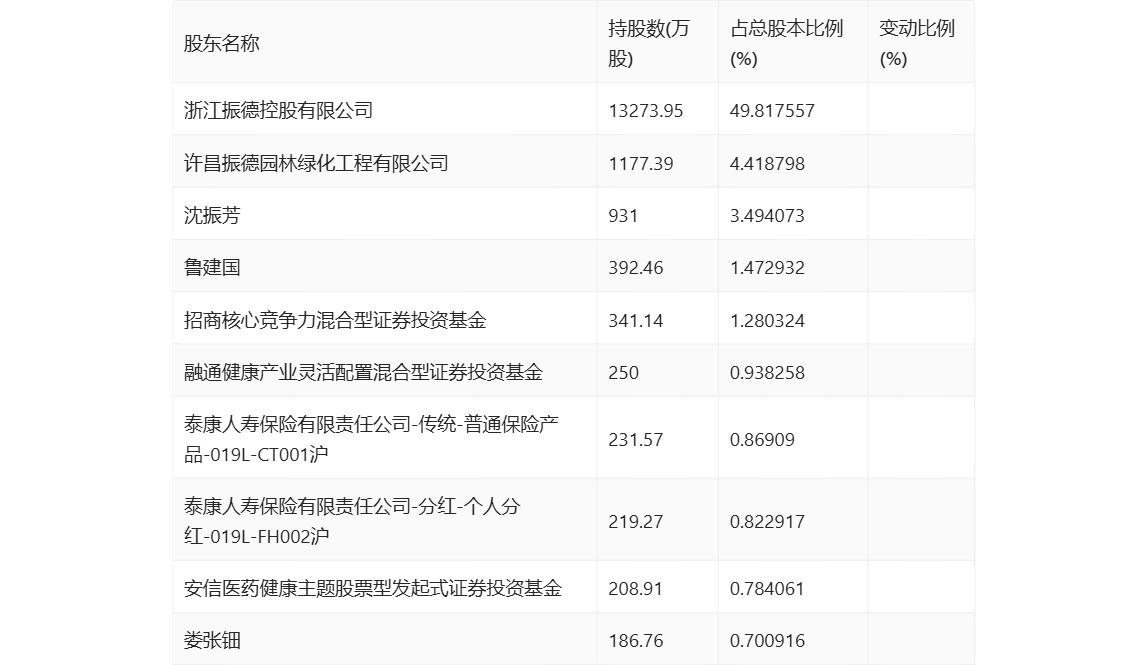Image resolution: width=1147 pixels, height=665 pixels.
Task: Click the percentage 0.784061
Action: coord(767,589)
